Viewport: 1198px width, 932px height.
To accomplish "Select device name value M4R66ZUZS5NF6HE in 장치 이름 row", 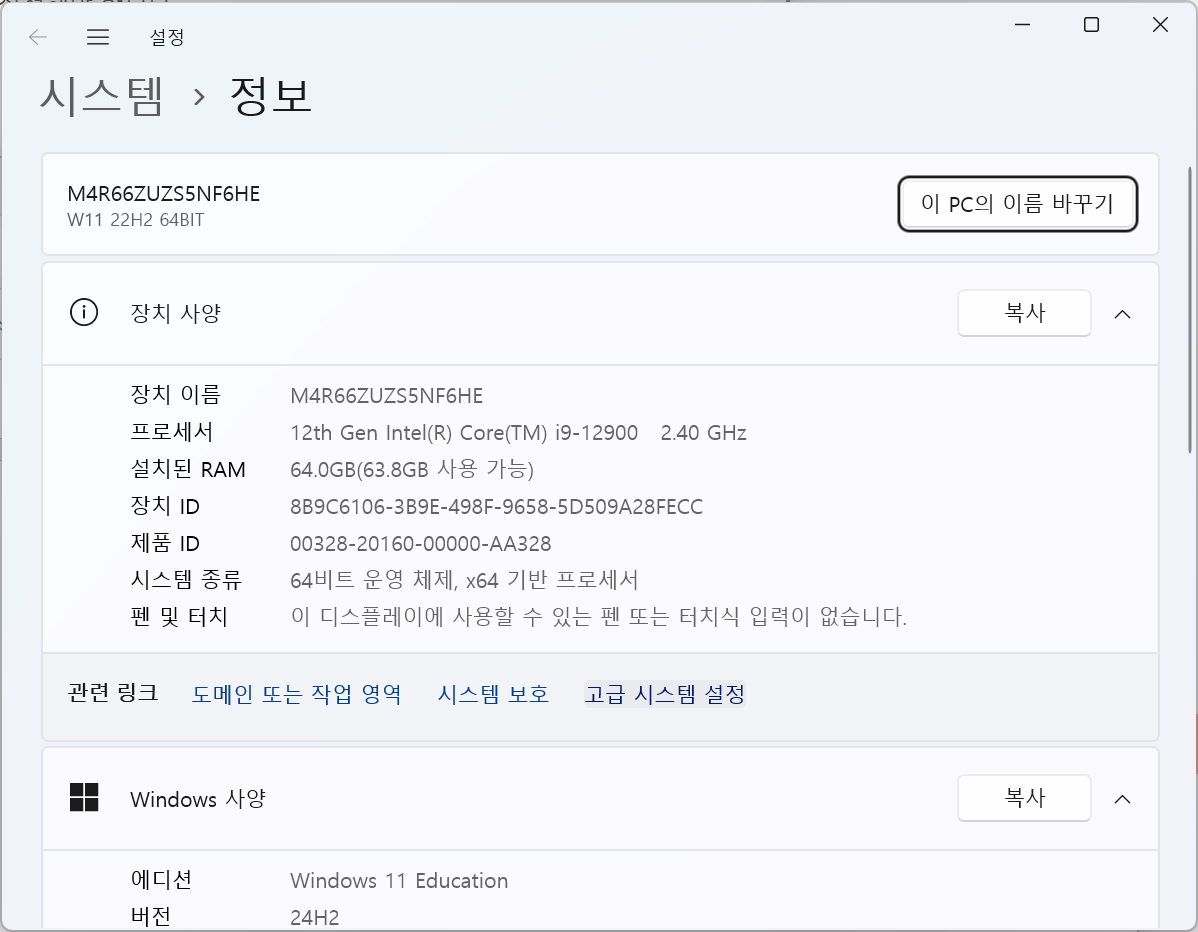I will 387,396.
